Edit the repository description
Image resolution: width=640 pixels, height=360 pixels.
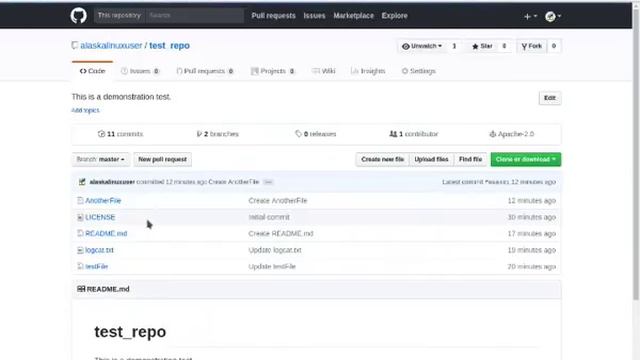coord(550,98)
